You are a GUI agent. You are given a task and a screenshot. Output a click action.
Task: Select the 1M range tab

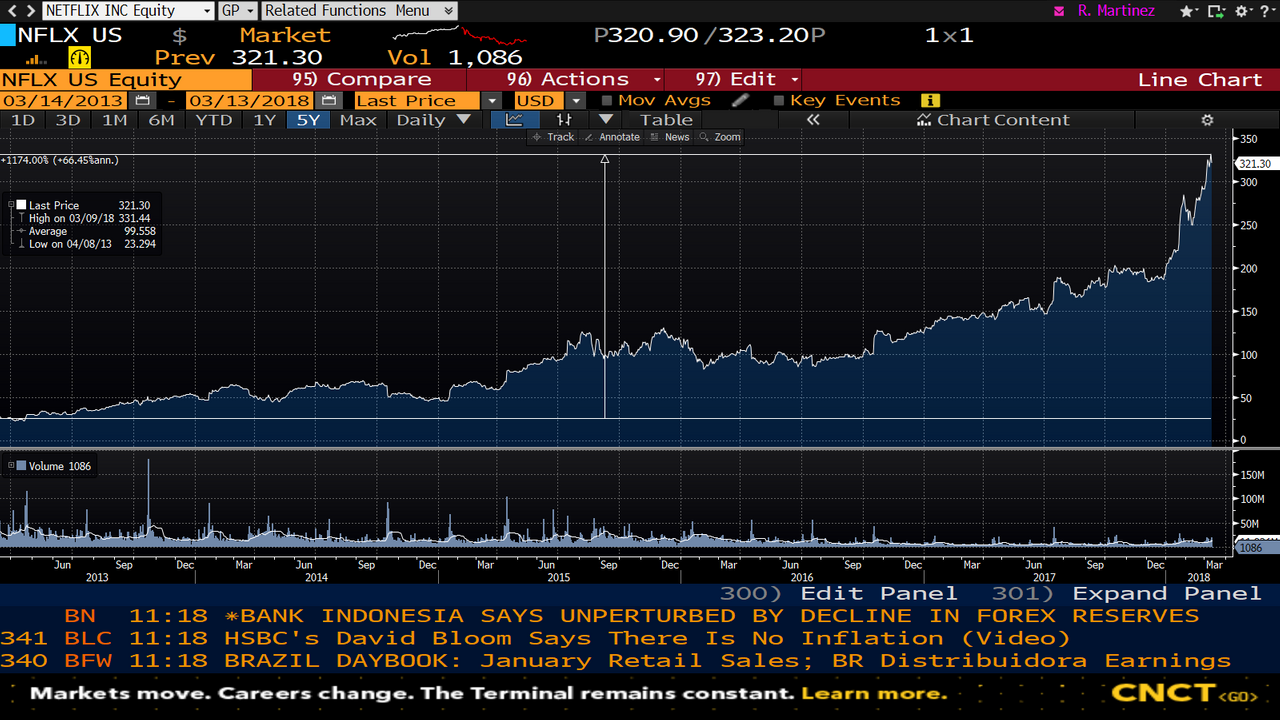pos(115,120)
